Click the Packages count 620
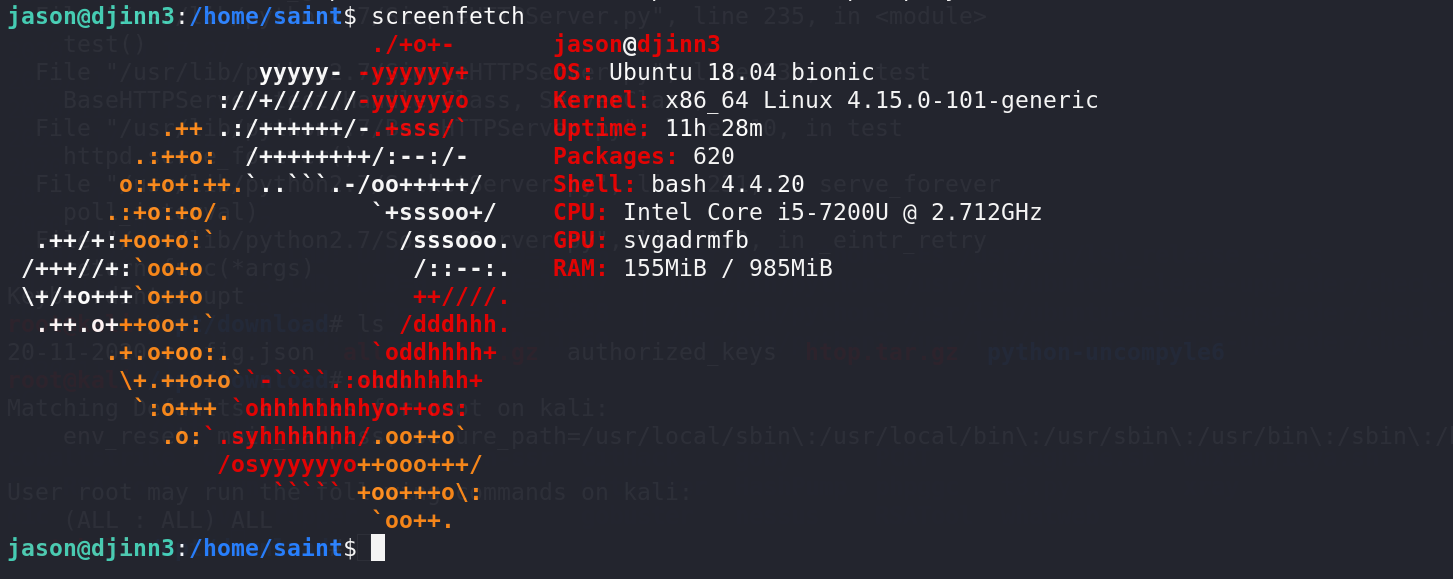This screenshot has width=1453, height=579. (x=714, y=156)
